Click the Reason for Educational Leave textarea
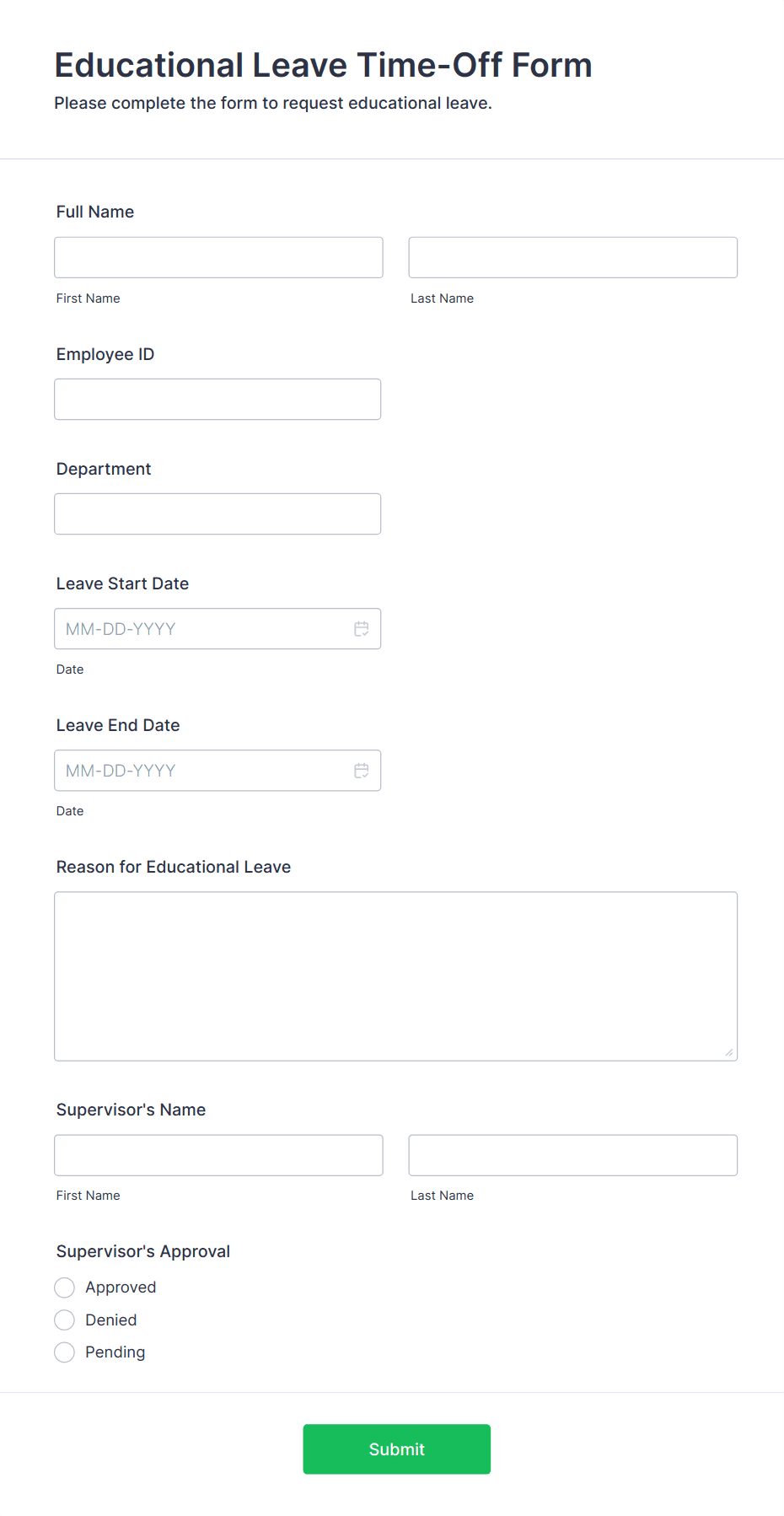Viewport: 784px width, 1516px height. click(x=395, y=976)
